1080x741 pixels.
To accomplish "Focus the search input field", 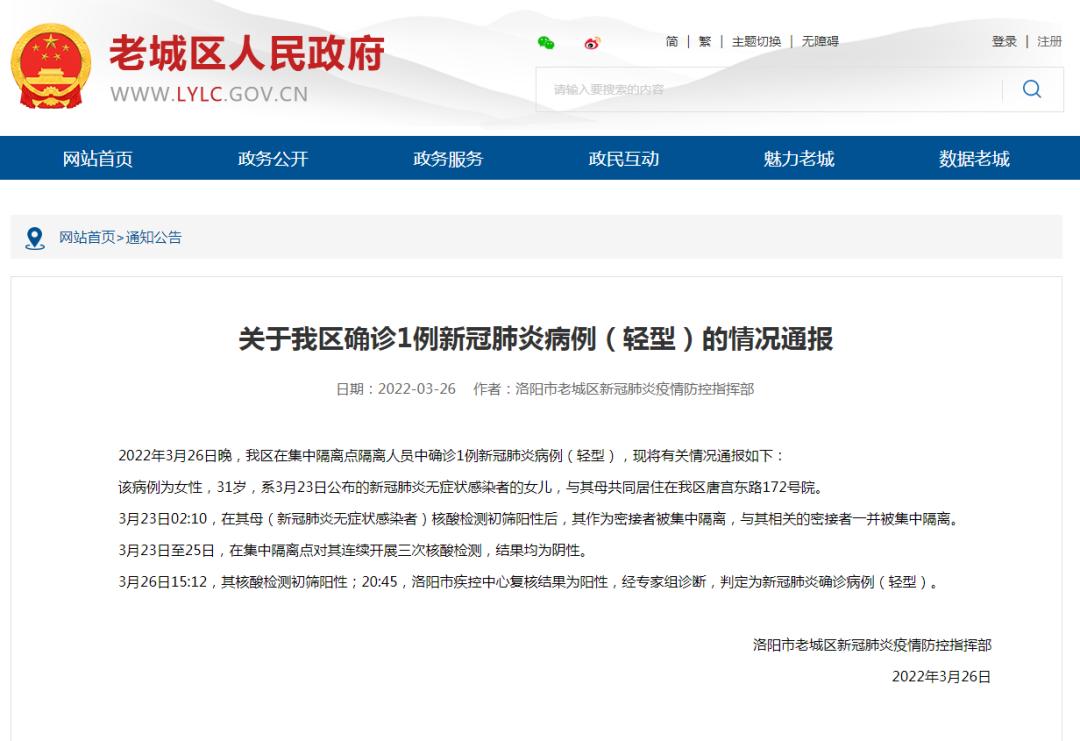I will [x=769, y=90].
